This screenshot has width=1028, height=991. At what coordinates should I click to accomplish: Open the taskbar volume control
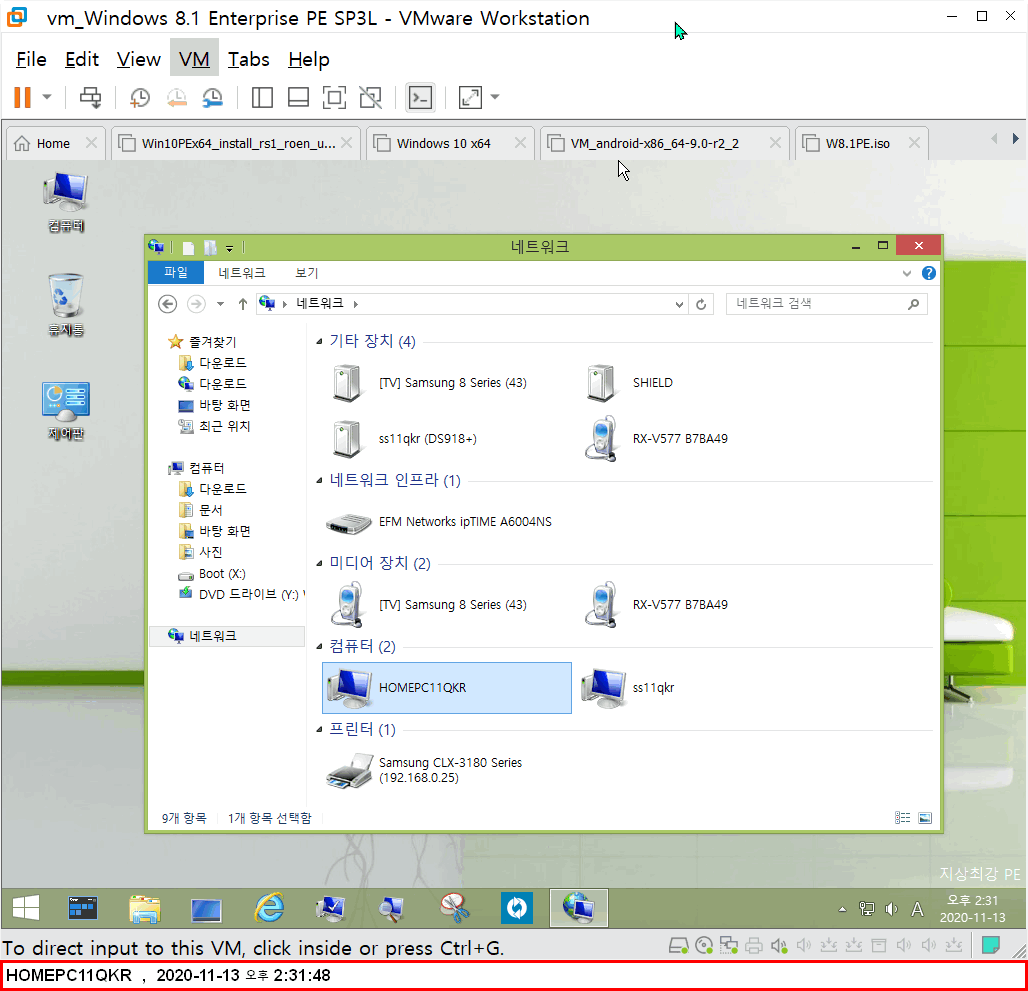pyautogui.click(x=892, y=909)
